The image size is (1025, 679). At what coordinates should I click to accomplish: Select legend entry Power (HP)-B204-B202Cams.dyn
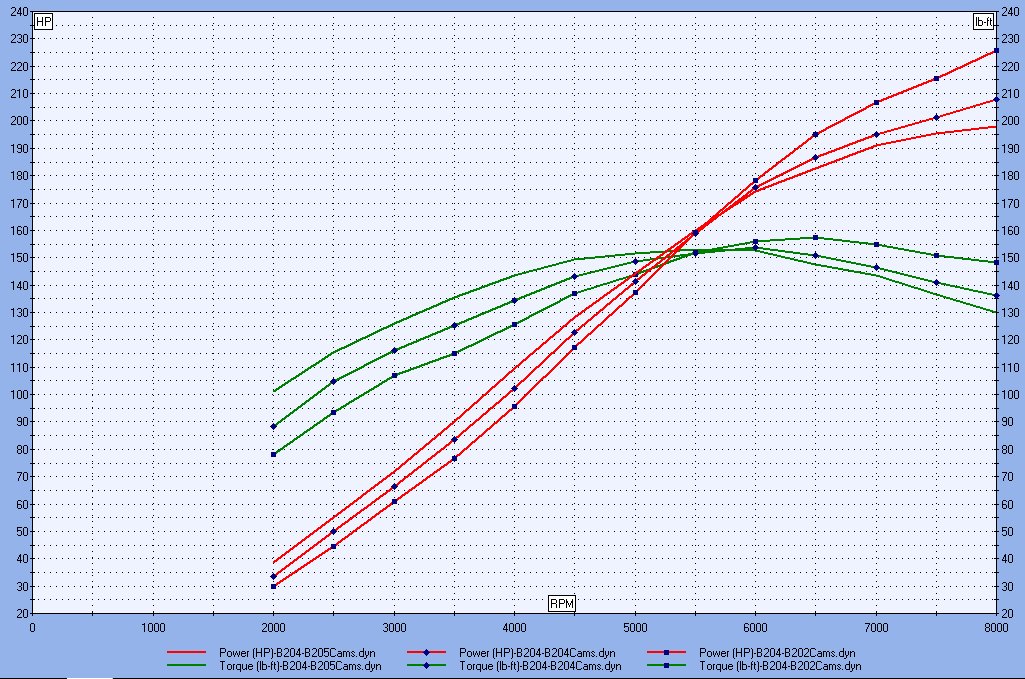point(751,652)
